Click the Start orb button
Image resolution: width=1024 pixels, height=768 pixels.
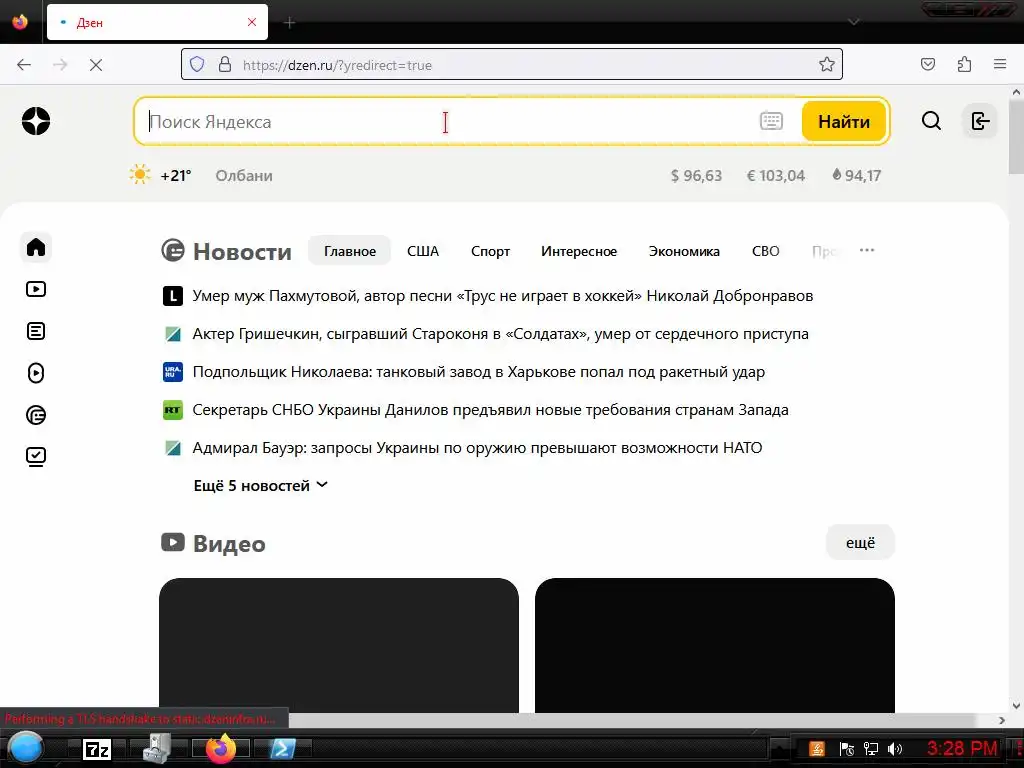tap(26, 748)
